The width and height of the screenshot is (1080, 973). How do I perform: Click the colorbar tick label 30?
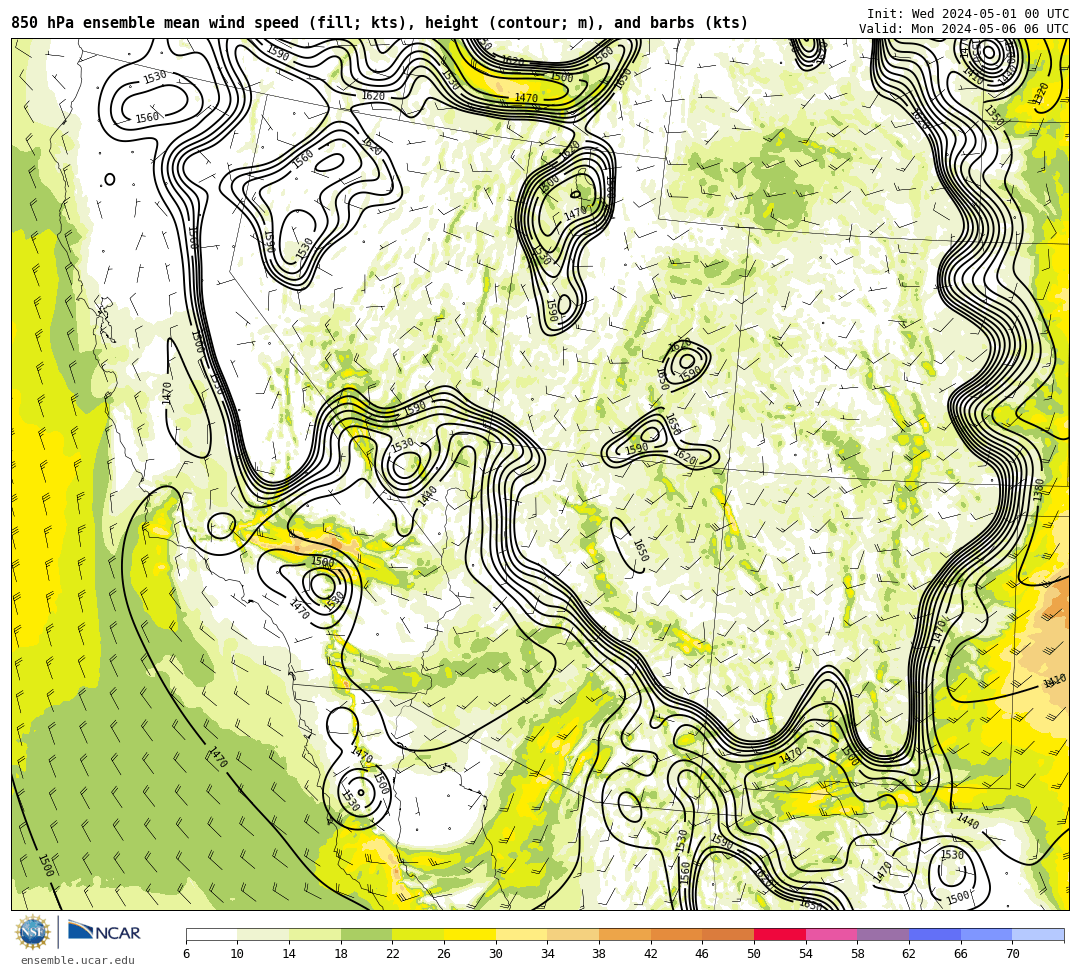tap(496, 954)
